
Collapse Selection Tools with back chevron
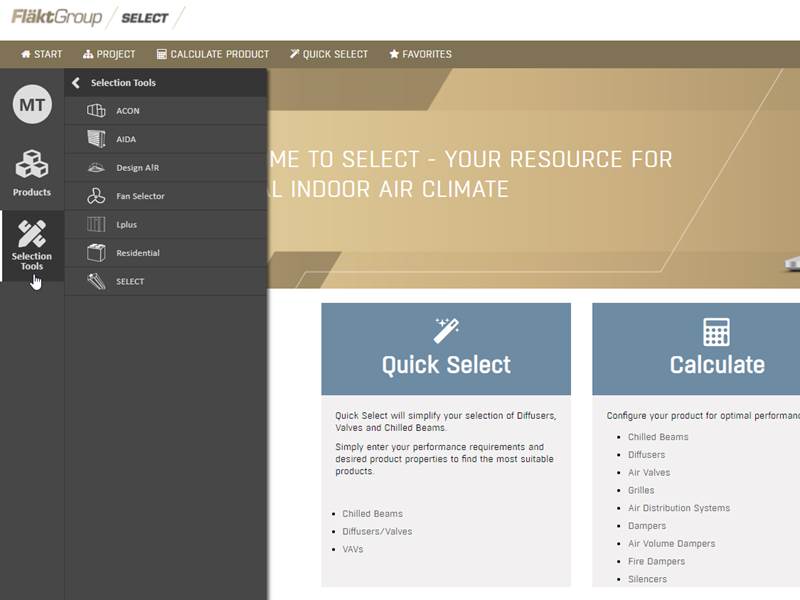[76, 83]
